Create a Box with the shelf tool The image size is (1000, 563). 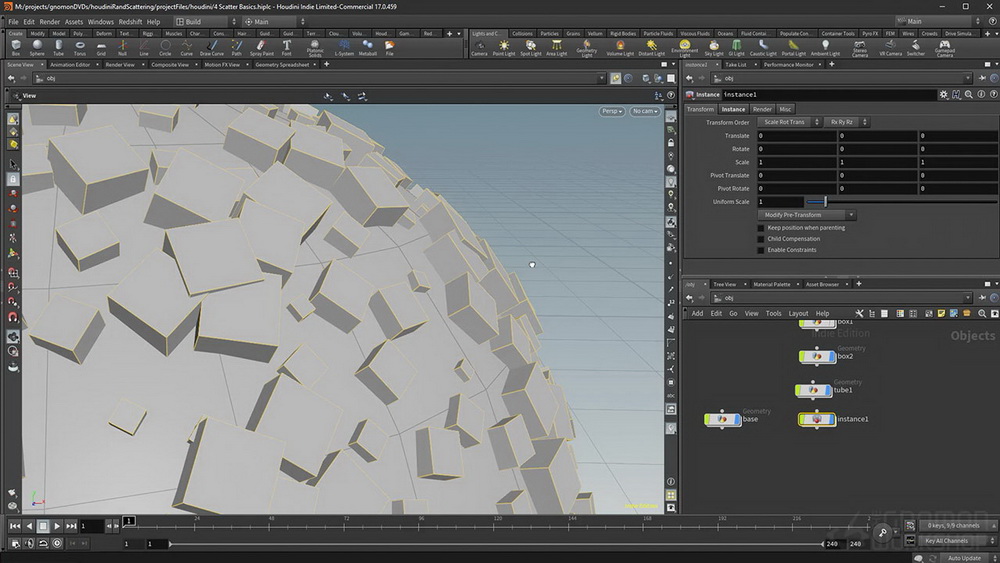[x=16, y=48]
